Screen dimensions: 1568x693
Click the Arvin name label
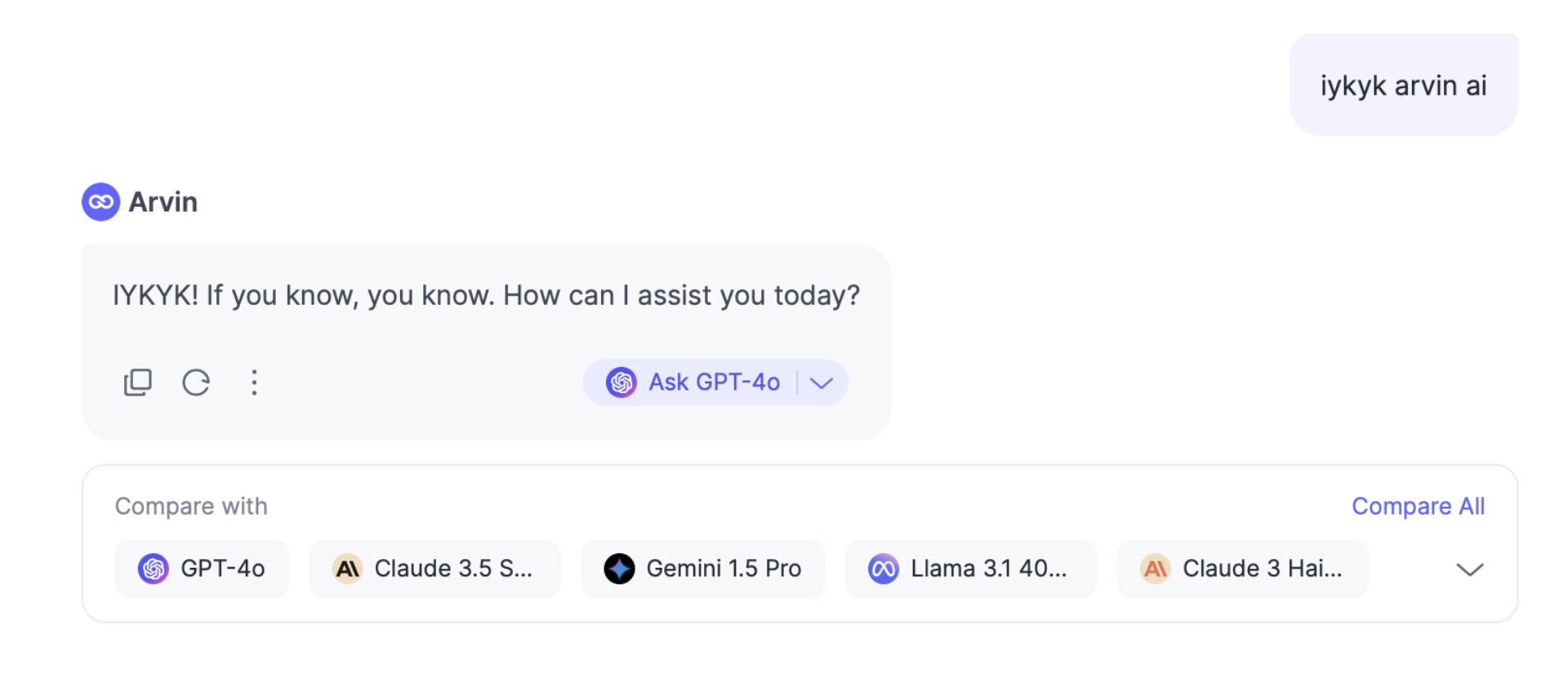[x=163, y=202]
